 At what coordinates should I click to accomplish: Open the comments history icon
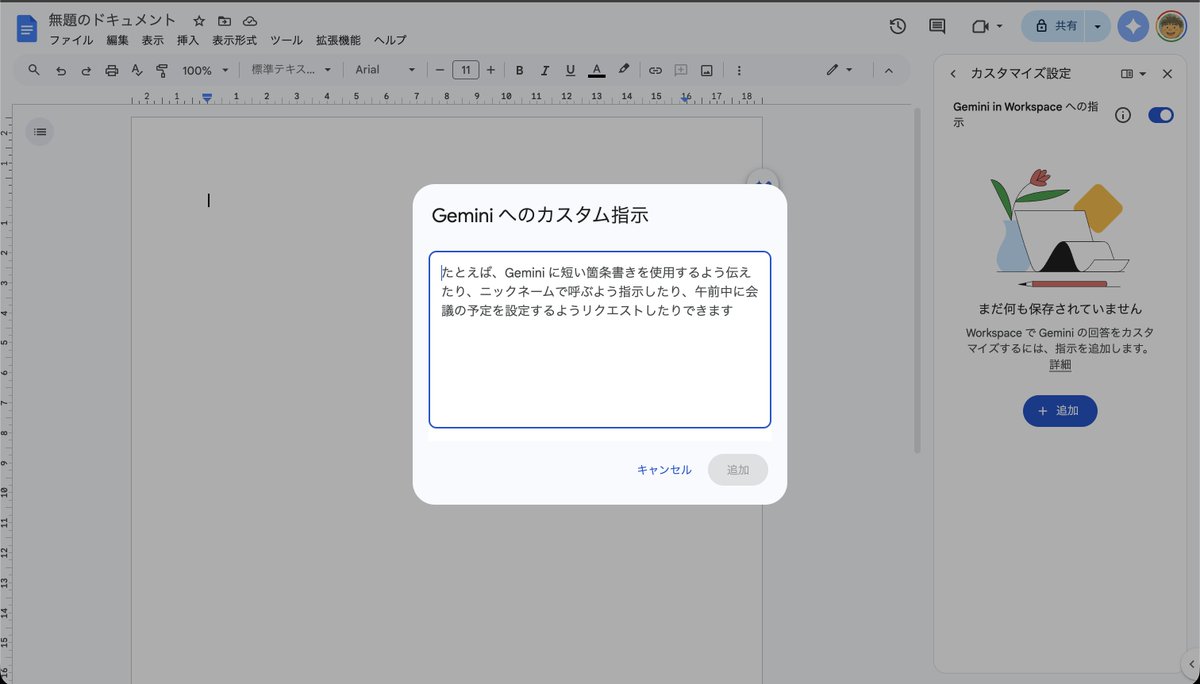[937, 27]
